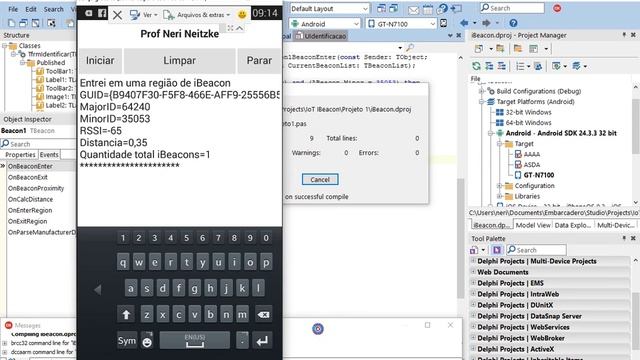The width and height of the screenshot is (640, 360).
Task: Select GT-N7100 target in Project Manager
Action: tap(534, 175)
